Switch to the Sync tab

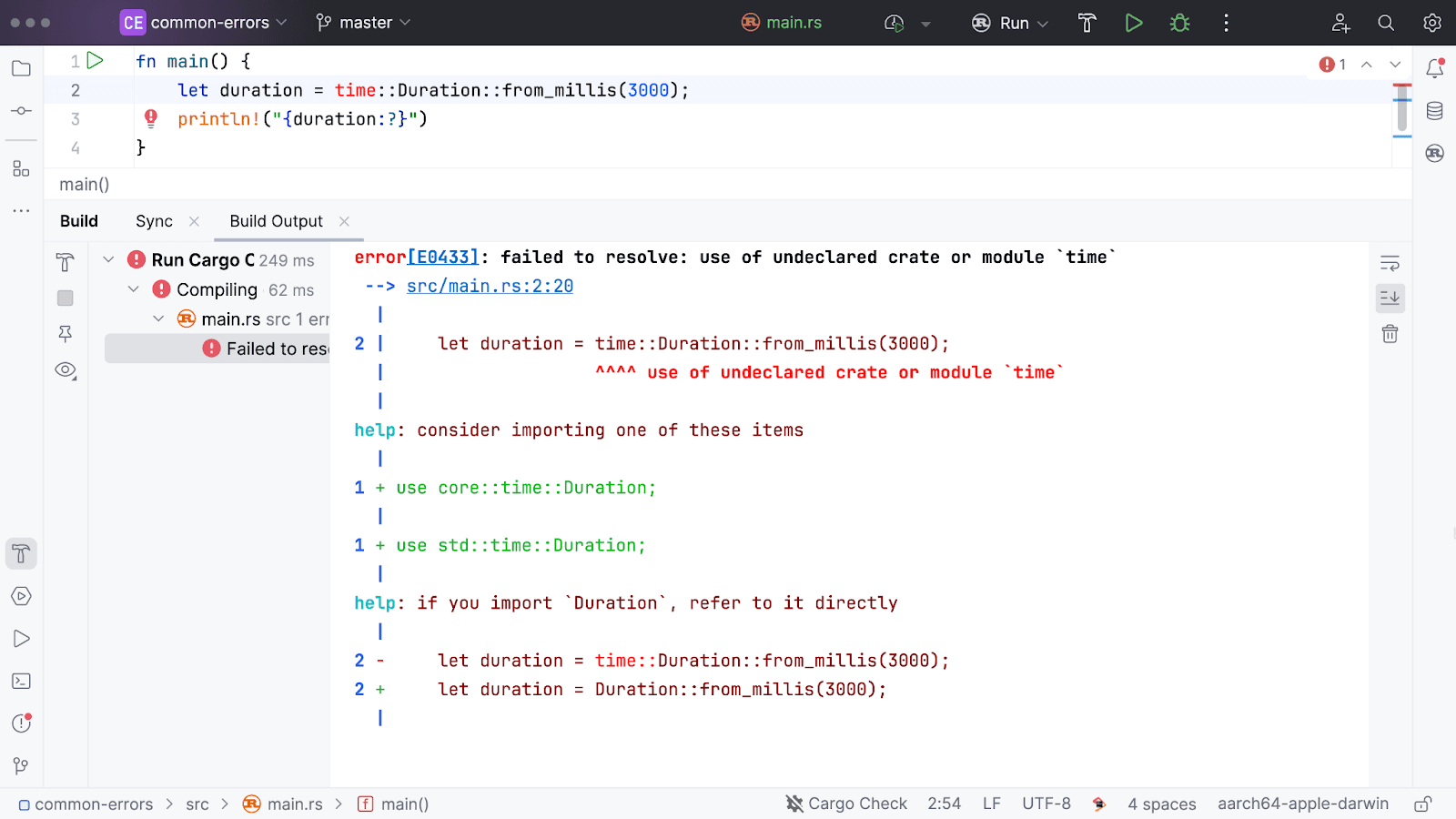click(x=154, y=221)
